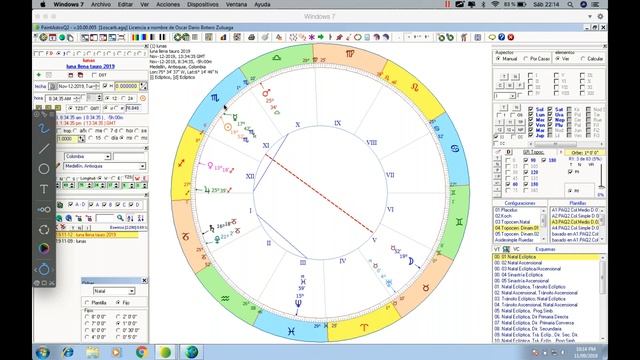Click the red X icon in toolbar

[511, 37]
